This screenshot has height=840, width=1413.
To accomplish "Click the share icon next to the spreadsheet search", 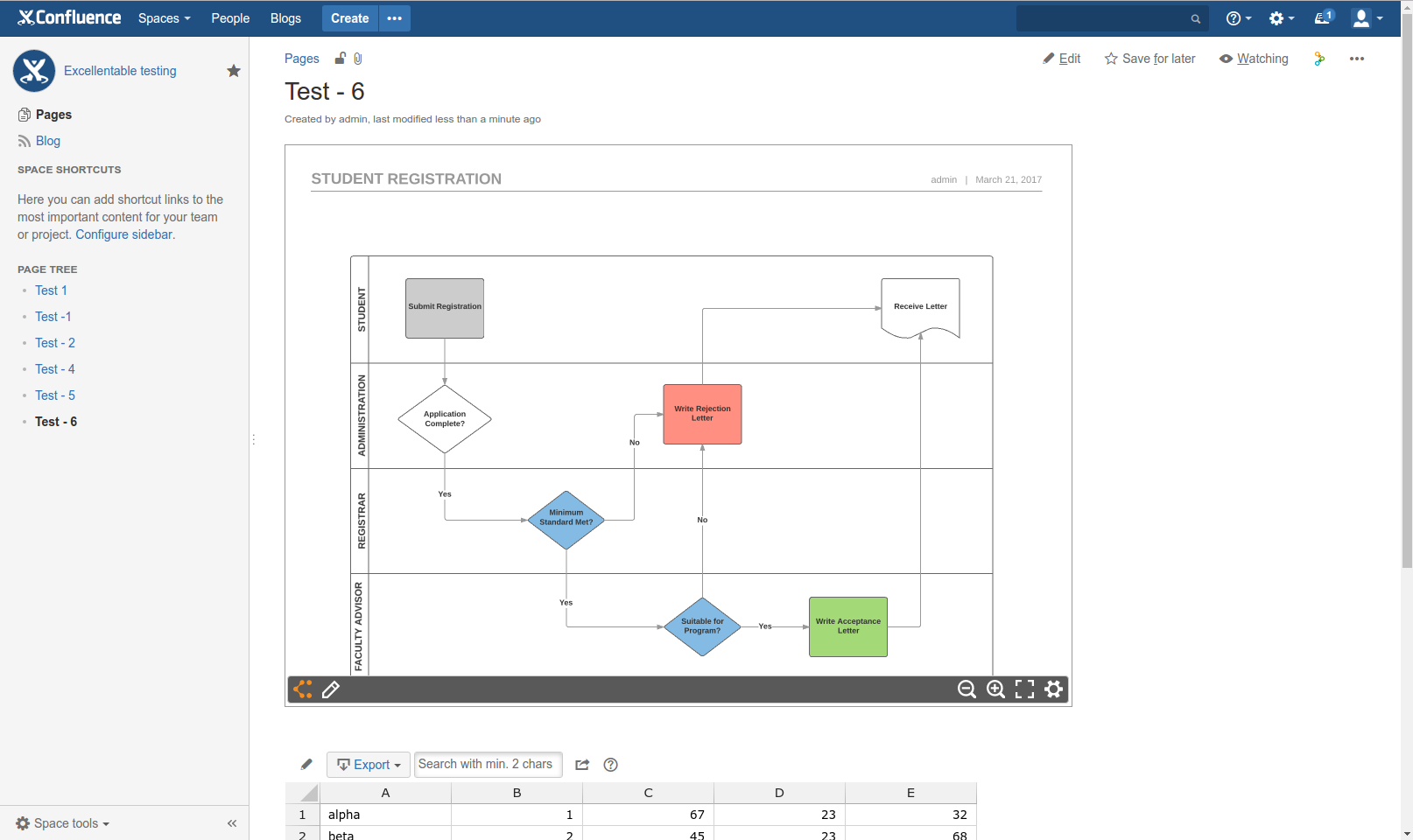I will click(581, 764).
